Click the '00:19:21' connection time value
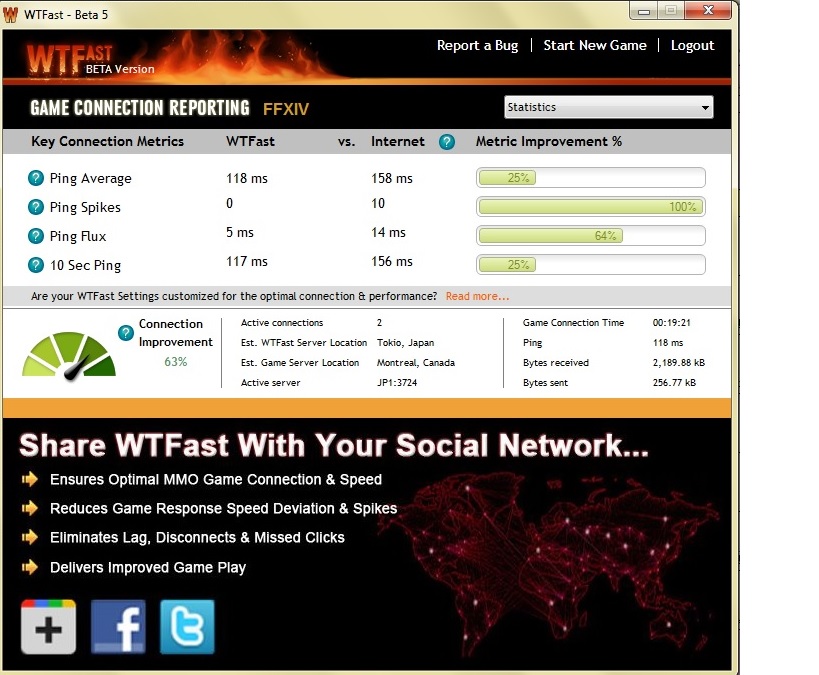 672,323
